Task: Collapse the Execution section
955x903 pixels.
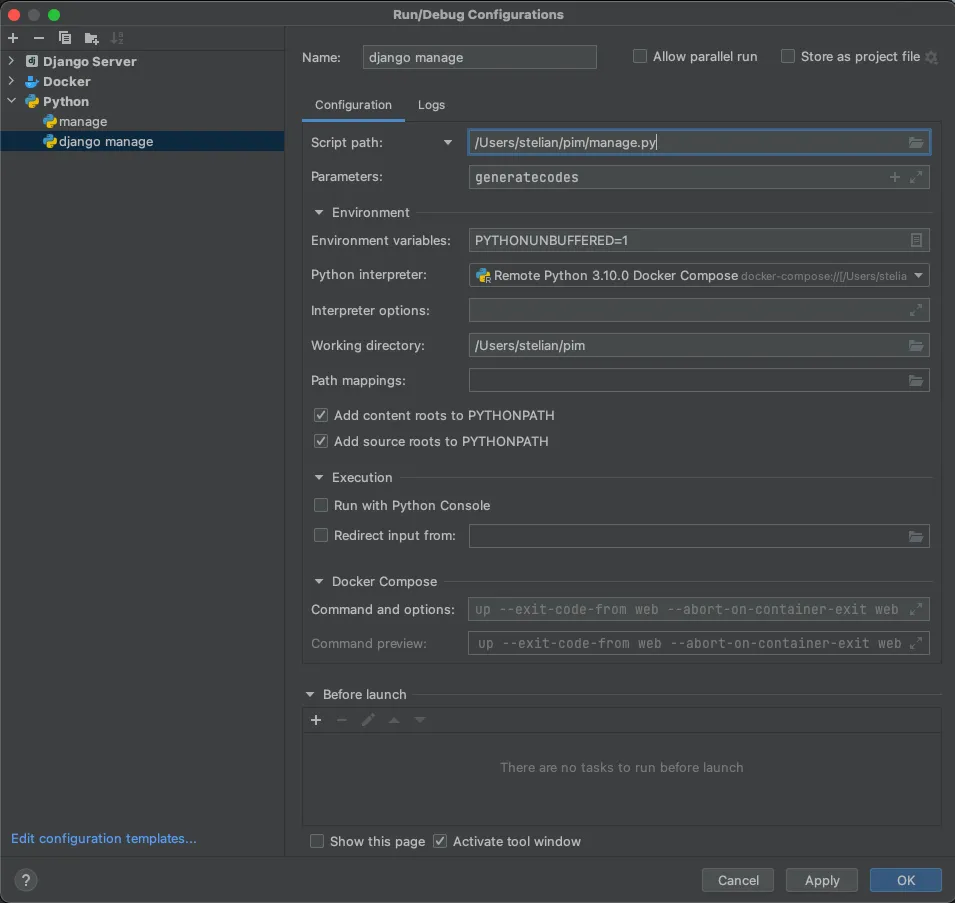Action: (x=319, y=477)
